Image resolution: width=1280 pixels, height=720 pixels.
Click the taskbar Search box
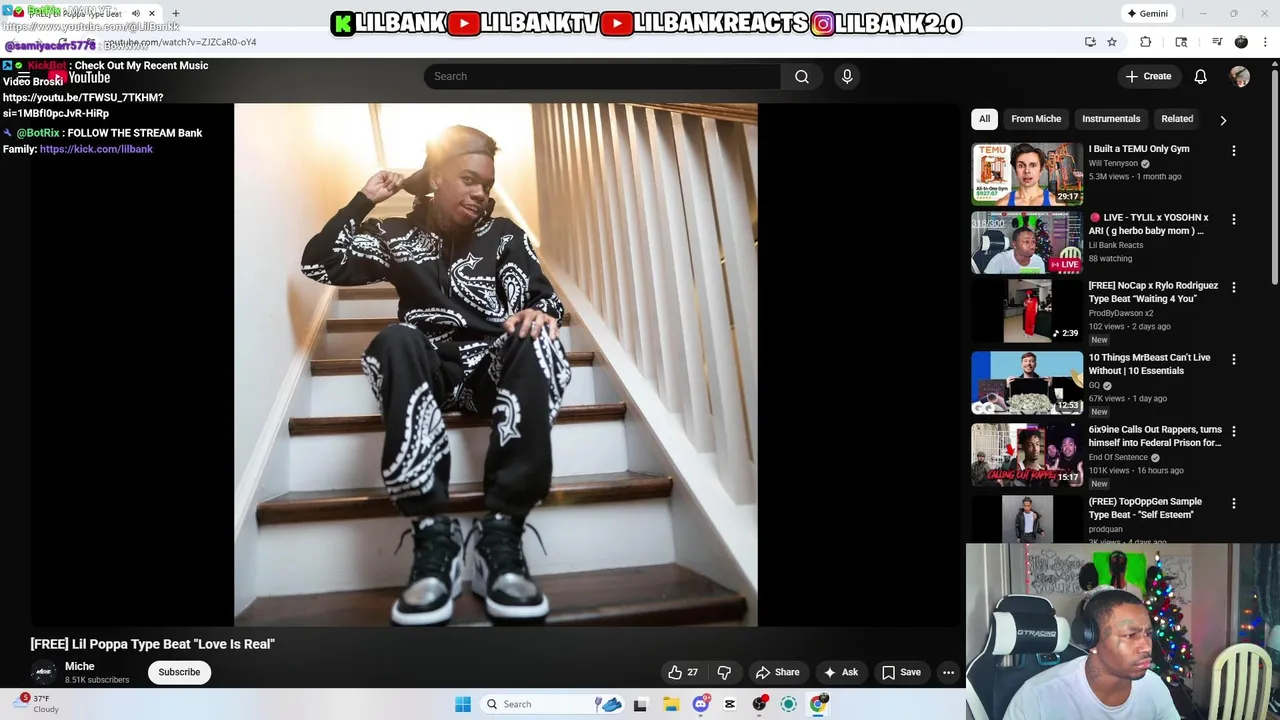[550, 704]
